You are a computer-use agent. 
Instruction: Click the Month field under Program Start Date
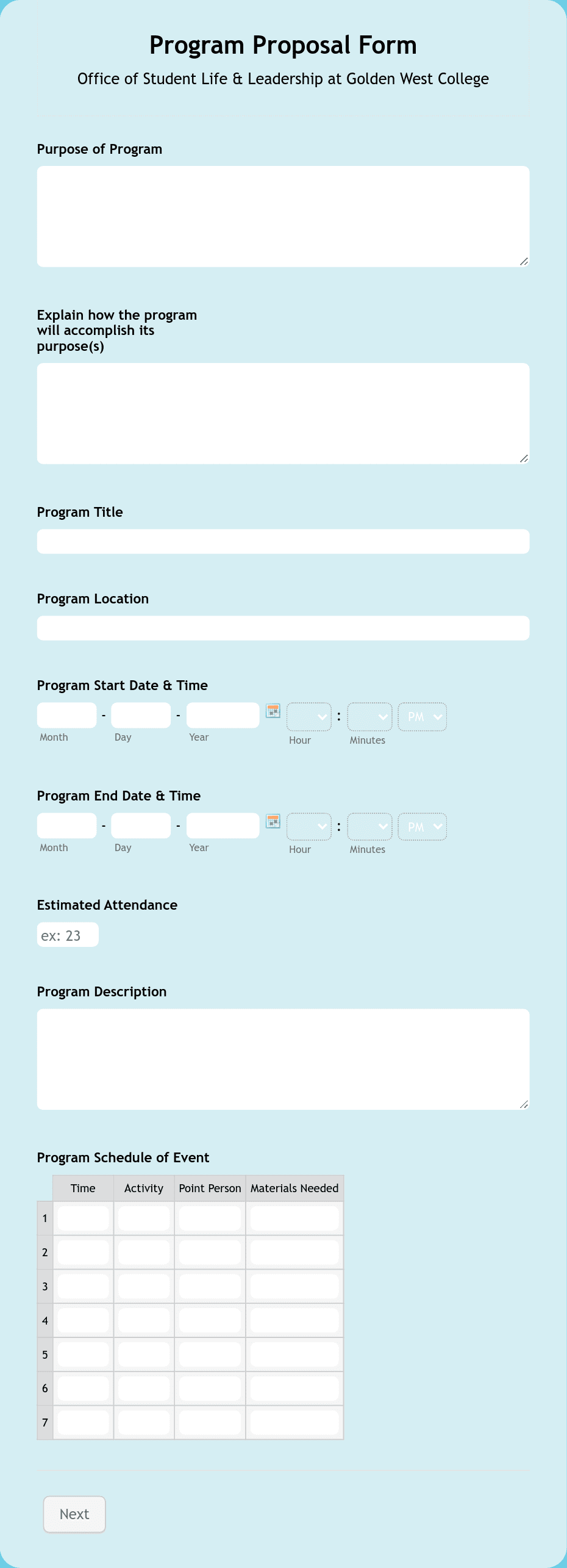(x=66, y=714)
